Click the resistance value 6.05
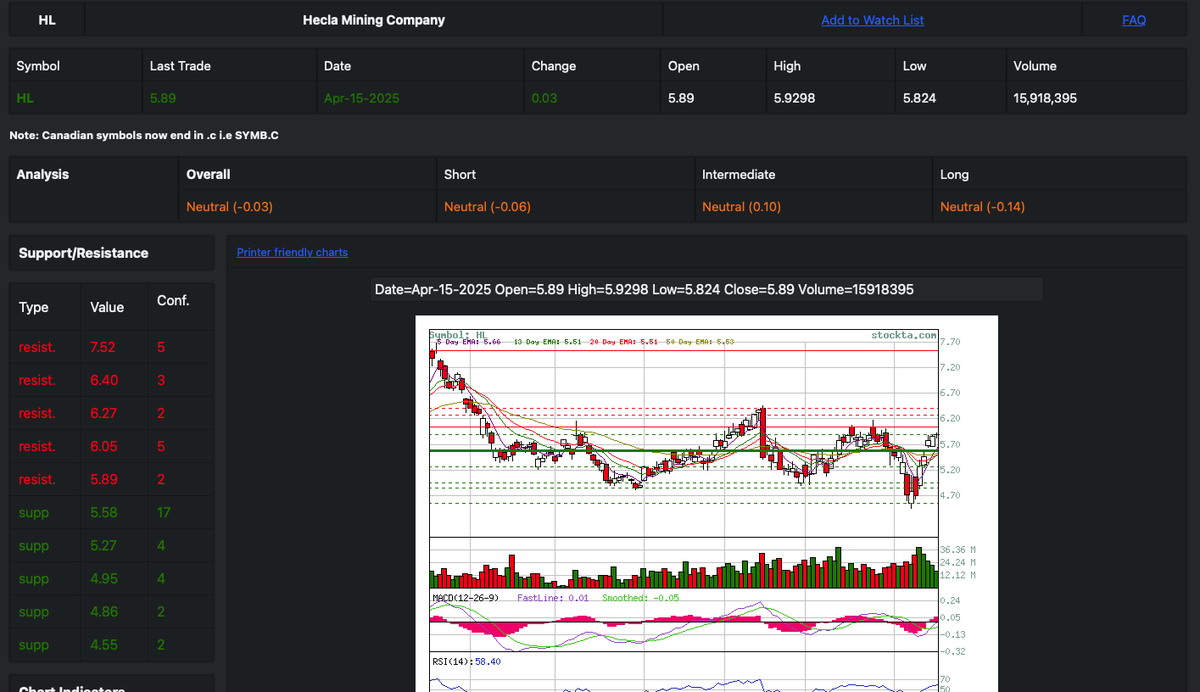 coord(103,446)
